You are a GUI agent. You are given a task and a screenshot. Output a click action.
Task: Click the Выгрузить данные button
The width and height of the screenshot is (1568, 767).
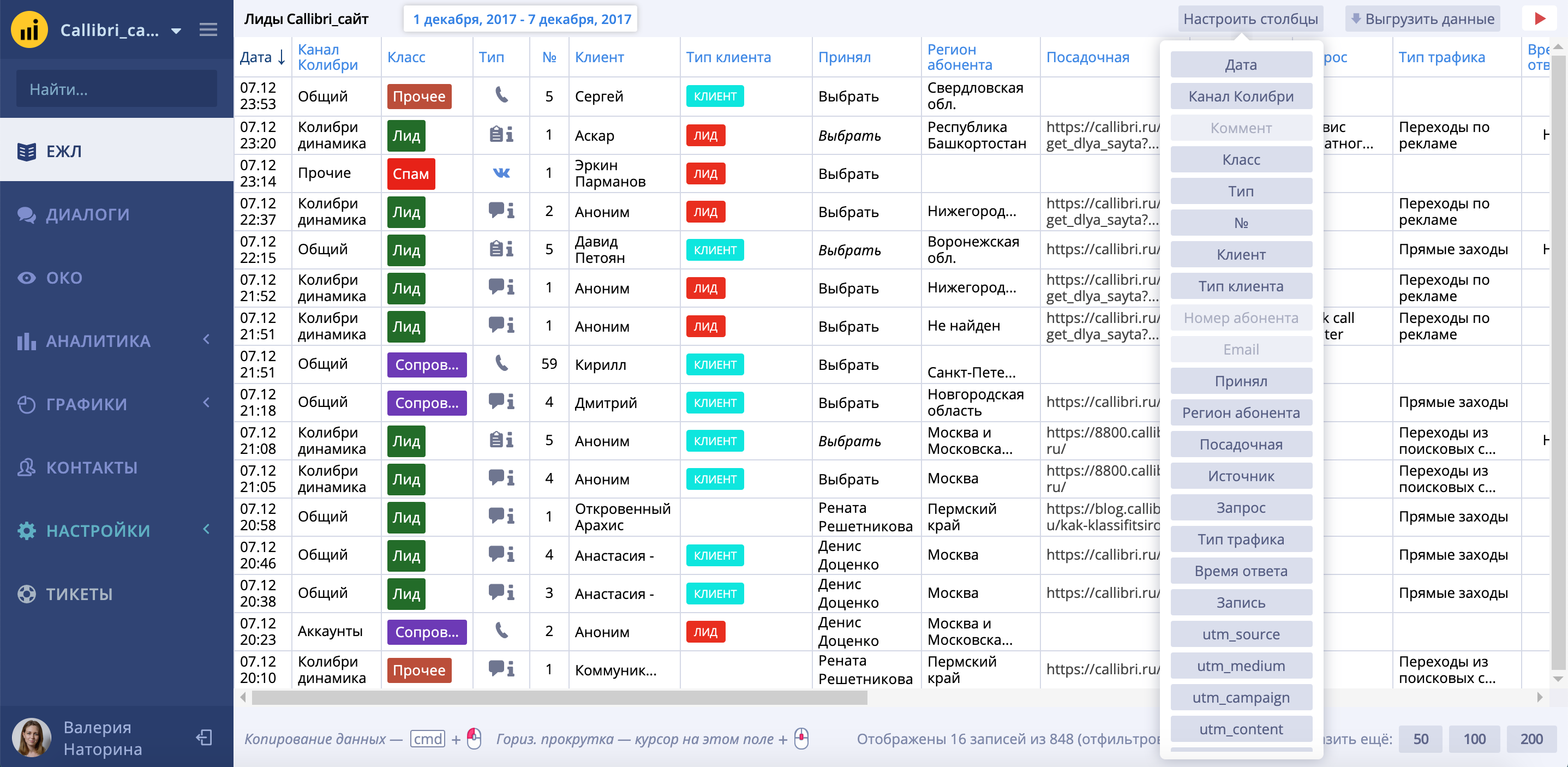[x=1422, y=19]
